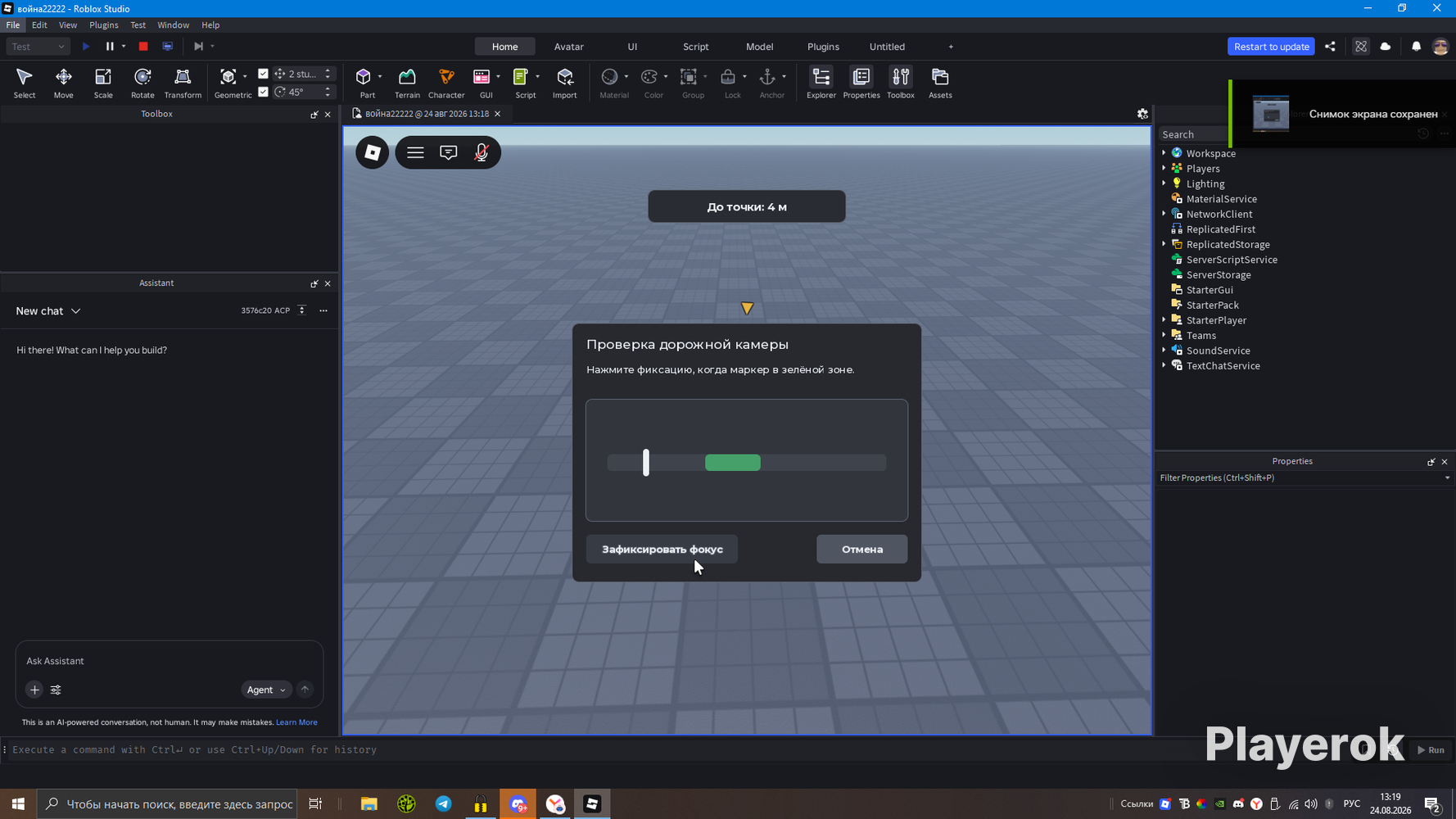Open the Roblox menu in viewport
This screenshot has height=819, width=1456.
[373, 152]
